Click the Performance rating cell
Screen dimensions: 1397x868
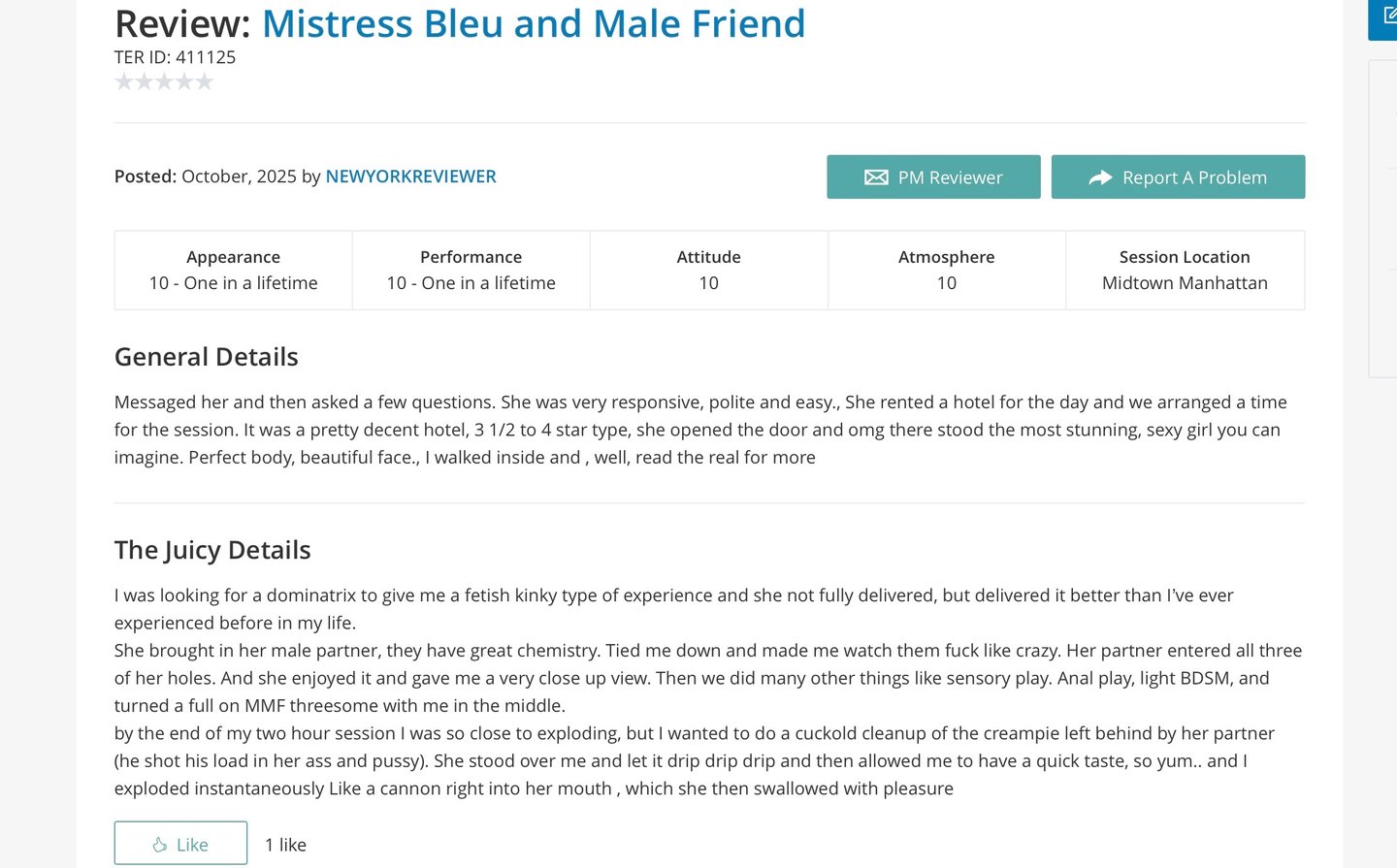click(x=471, y=271)
